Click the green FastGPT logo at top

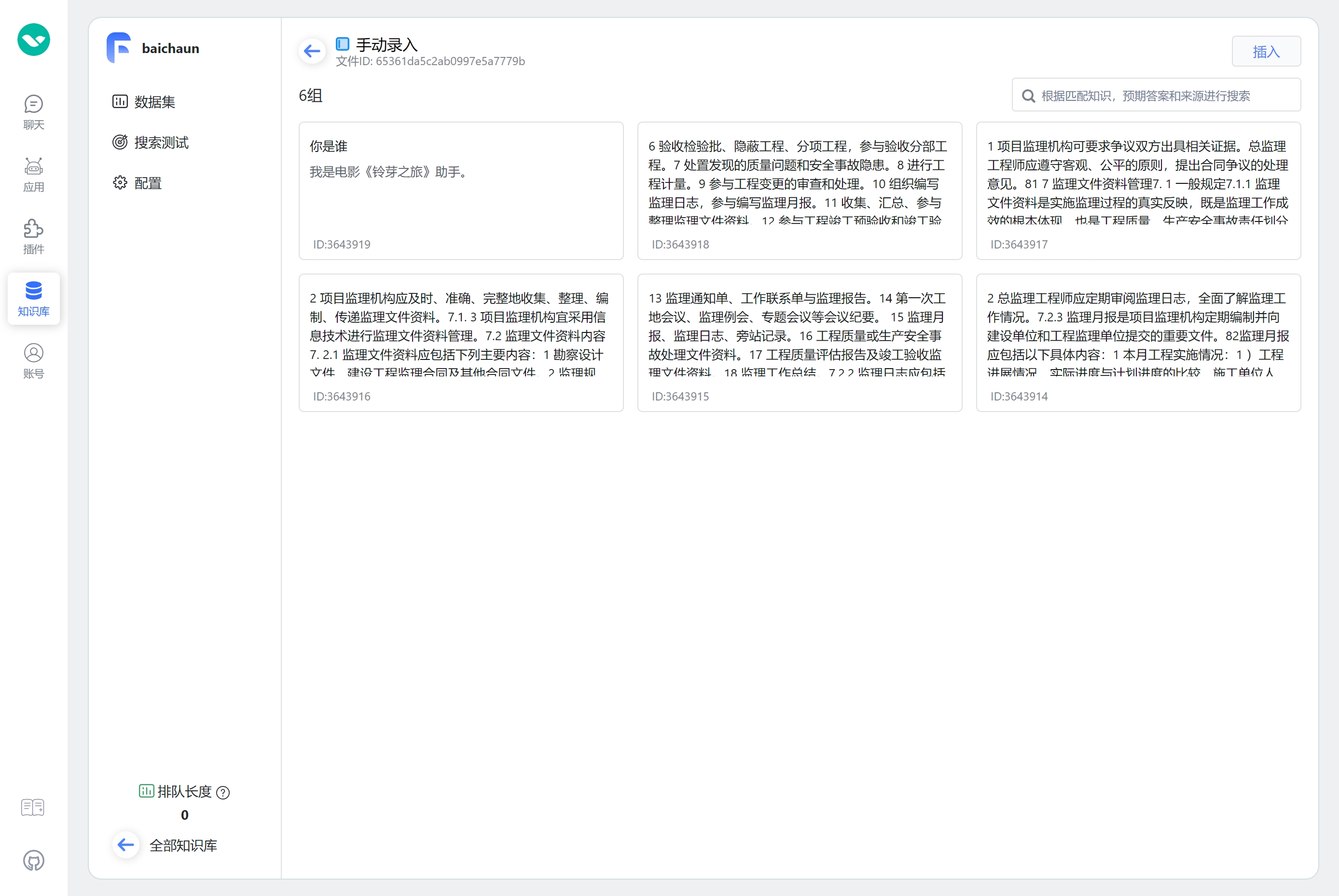(x=33, y=40)
